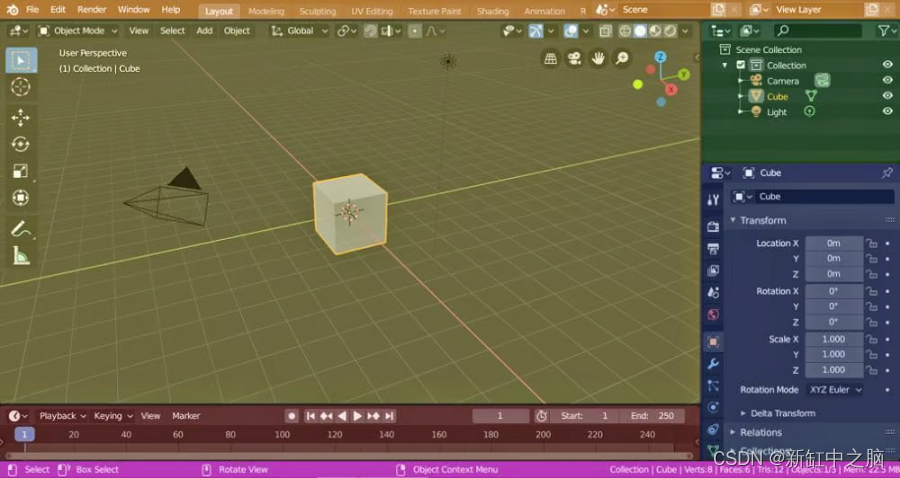The width and height of the screenshot is (900, 478).
Task: Select the Select Box tool
Action: (x=21, y=60)
